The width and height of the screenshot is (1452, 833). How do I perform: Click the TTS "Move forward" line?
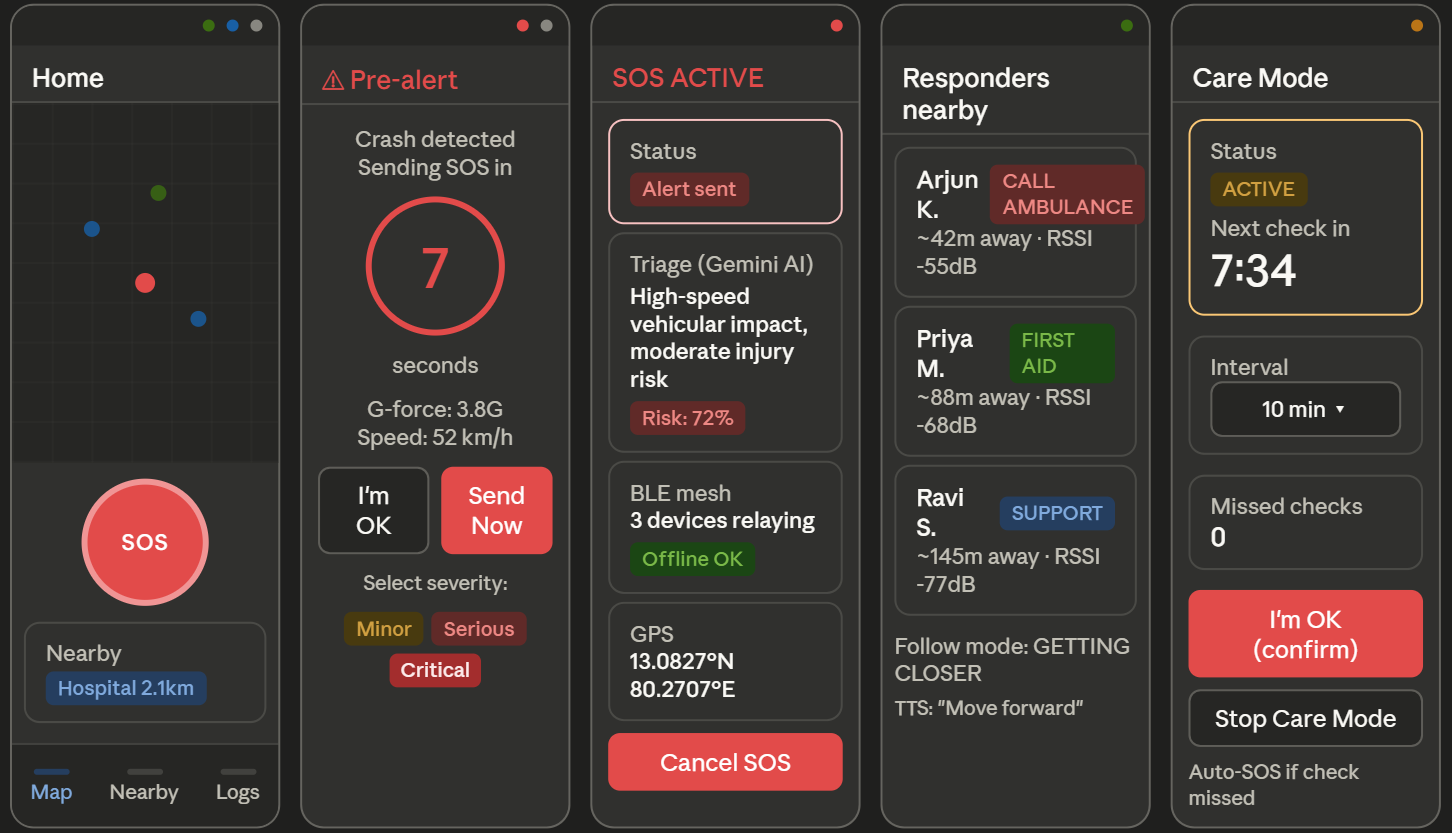(x=989, y=708)
